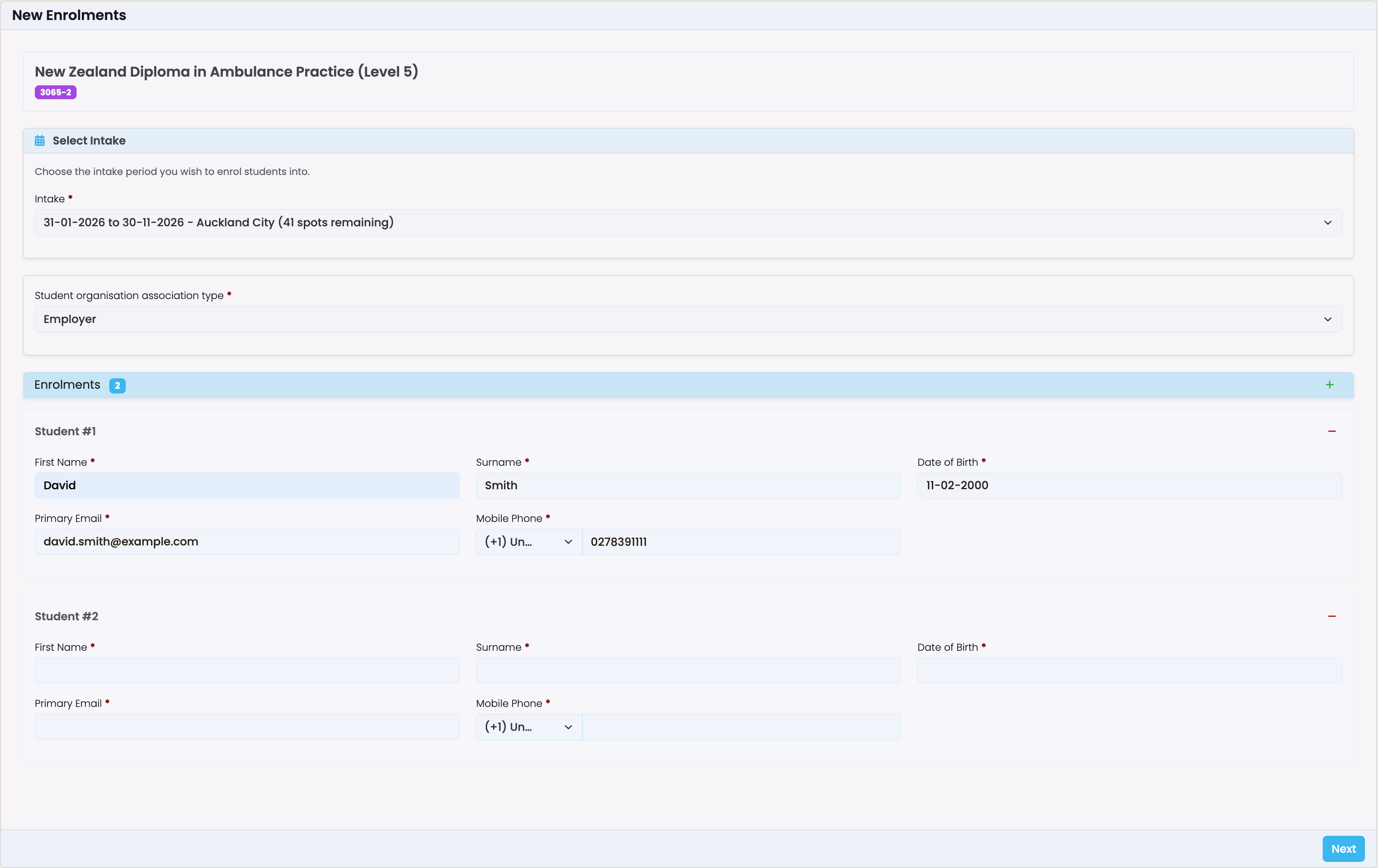Click the empty Student #2 Date of Birth field
This screenshot has height=868, width=1378.
[x=1129, y=670]
